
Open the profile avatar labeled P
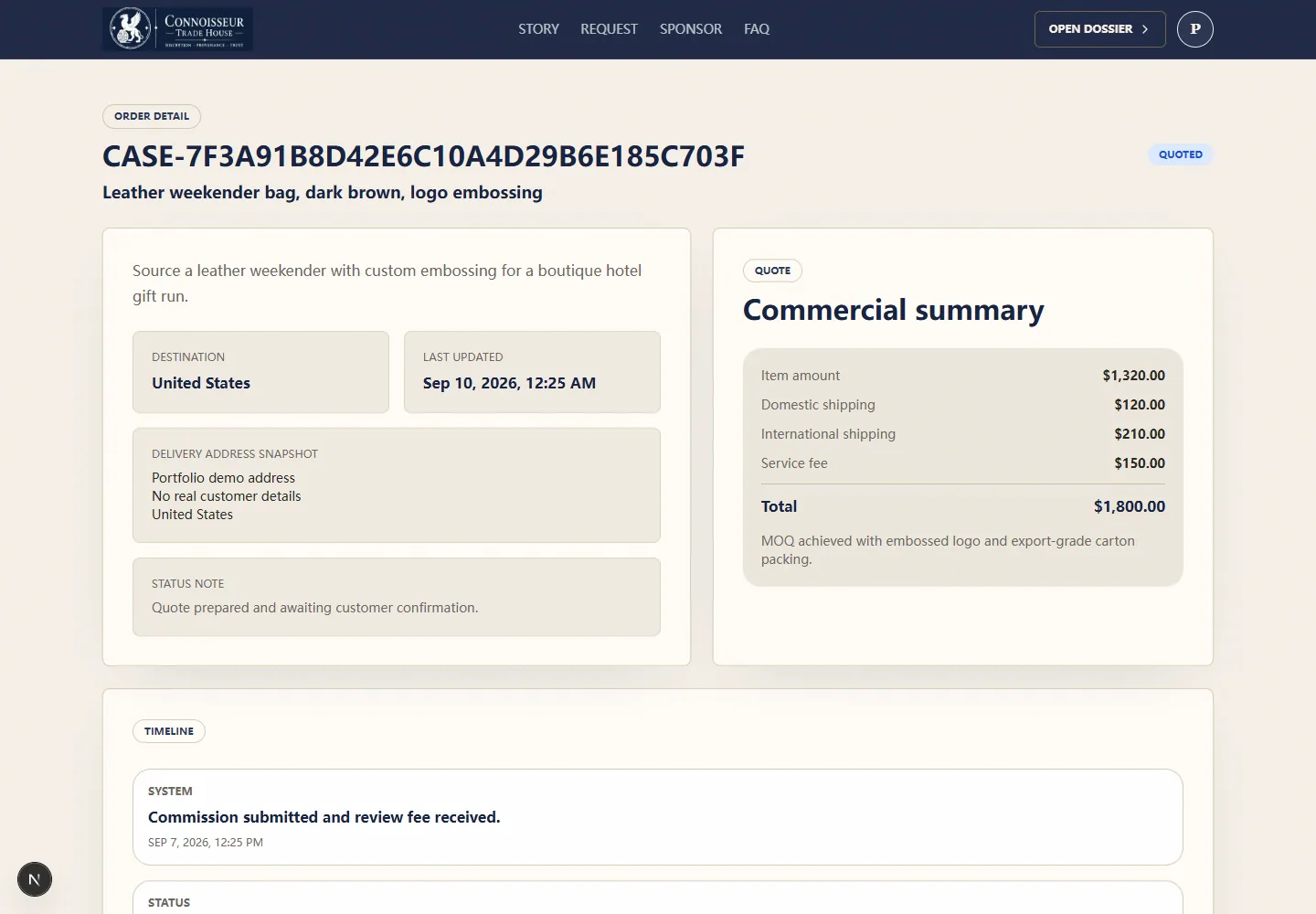1195,29
